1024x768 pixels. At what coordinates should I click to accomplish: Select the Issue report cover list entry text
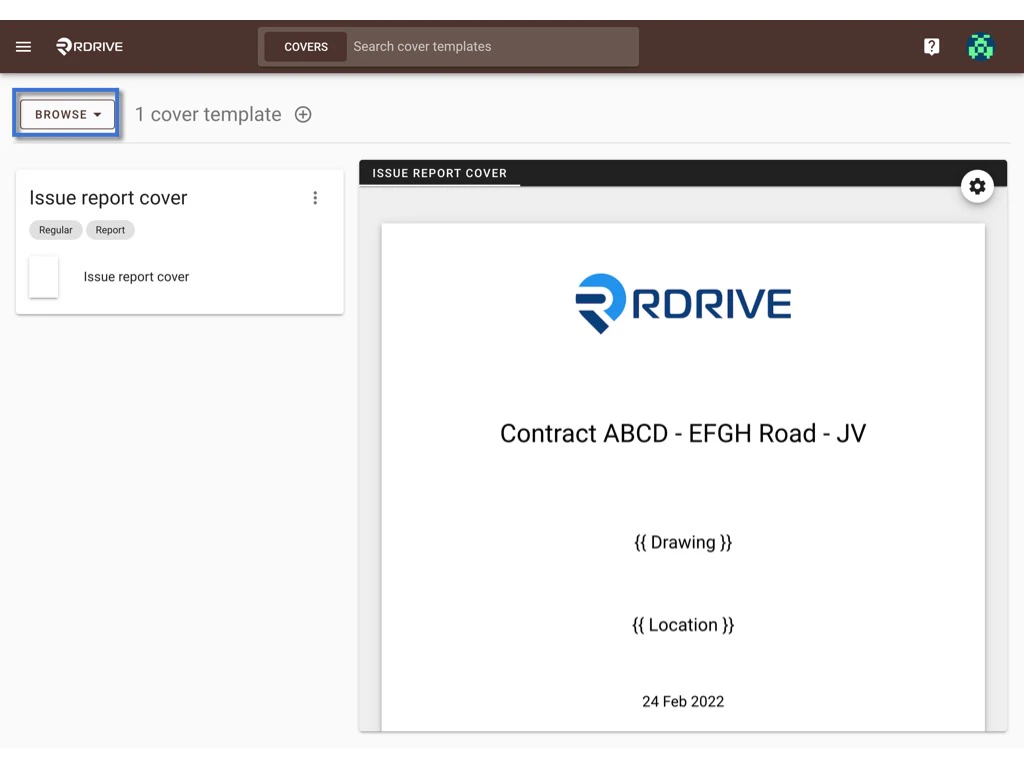pyautogui.click(x=136, y=277)
